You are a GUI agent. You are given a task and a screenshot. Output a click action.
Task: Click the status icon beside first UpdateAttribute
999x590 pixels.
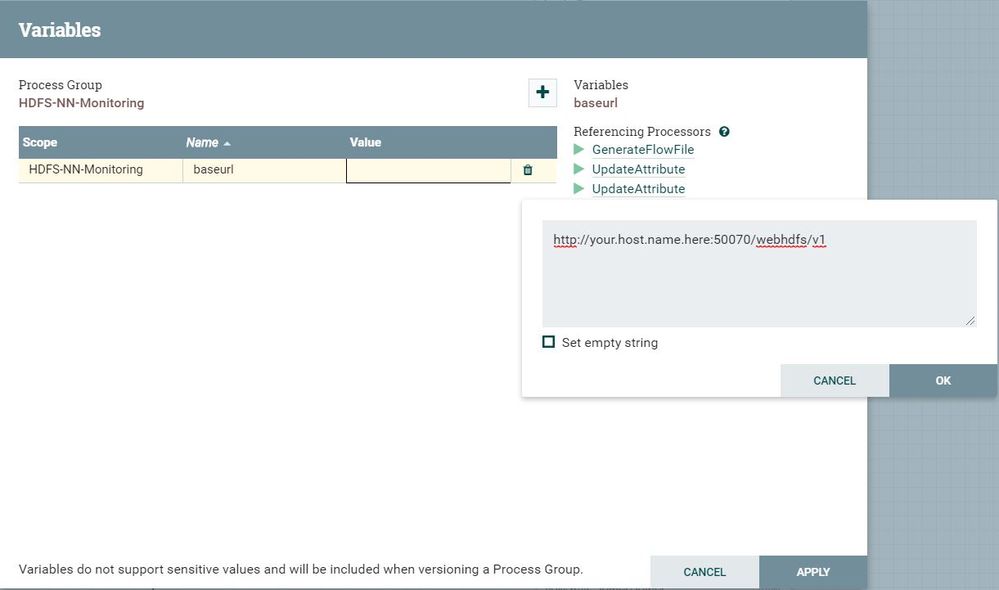pos(579,169)
